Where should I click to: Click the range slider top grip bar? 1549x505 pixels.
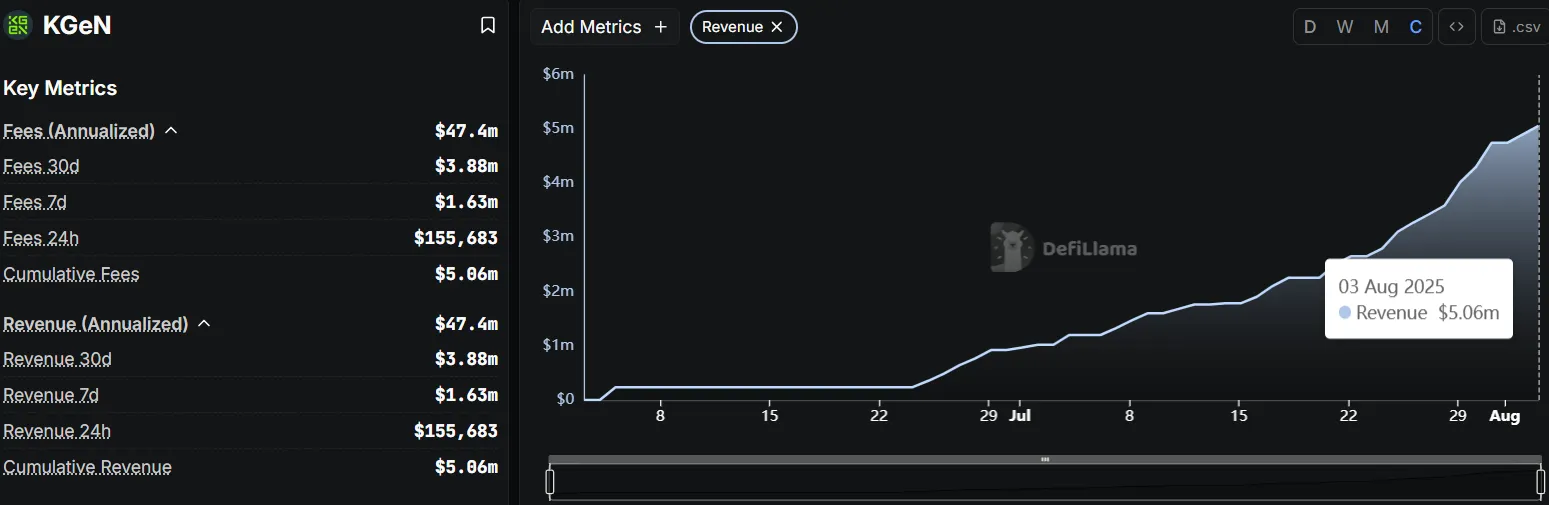[x=1045, y=459]
